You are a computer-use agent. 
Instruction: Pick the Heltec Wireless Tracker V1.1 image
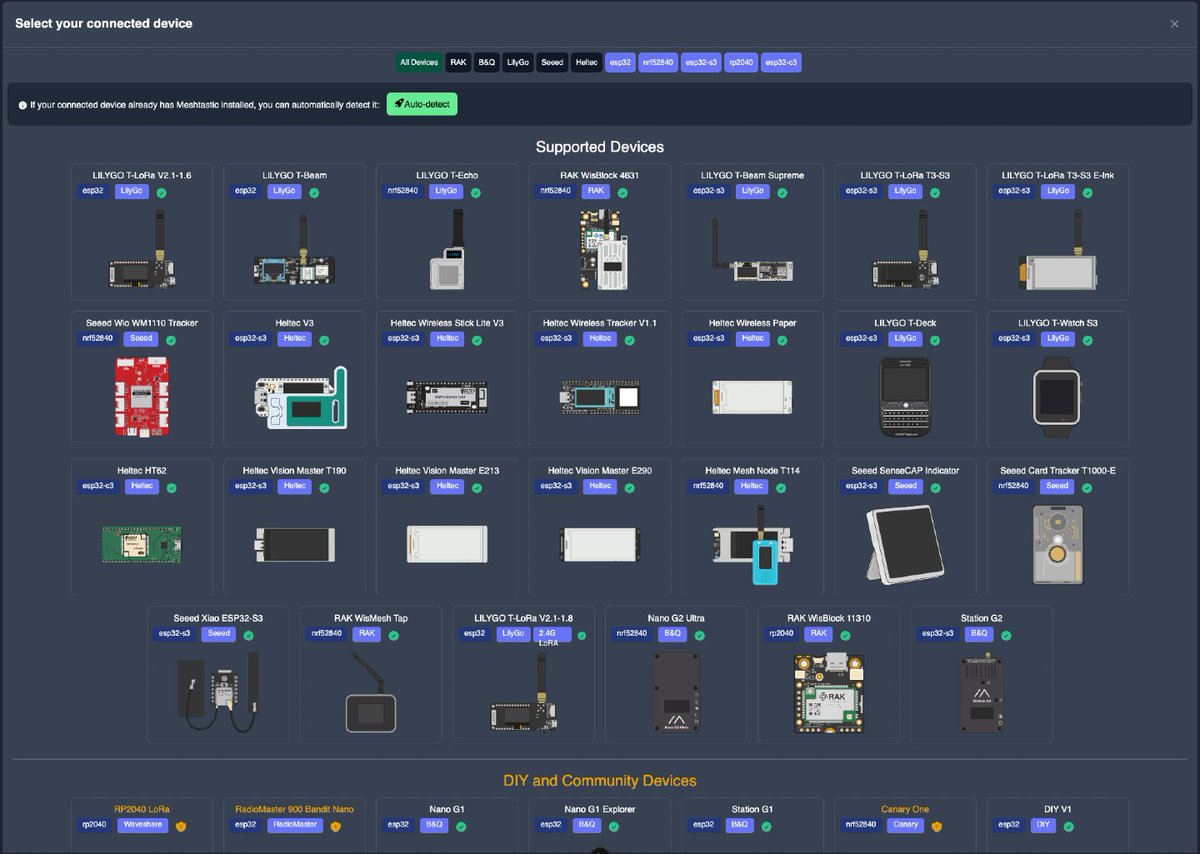point(599,397)
